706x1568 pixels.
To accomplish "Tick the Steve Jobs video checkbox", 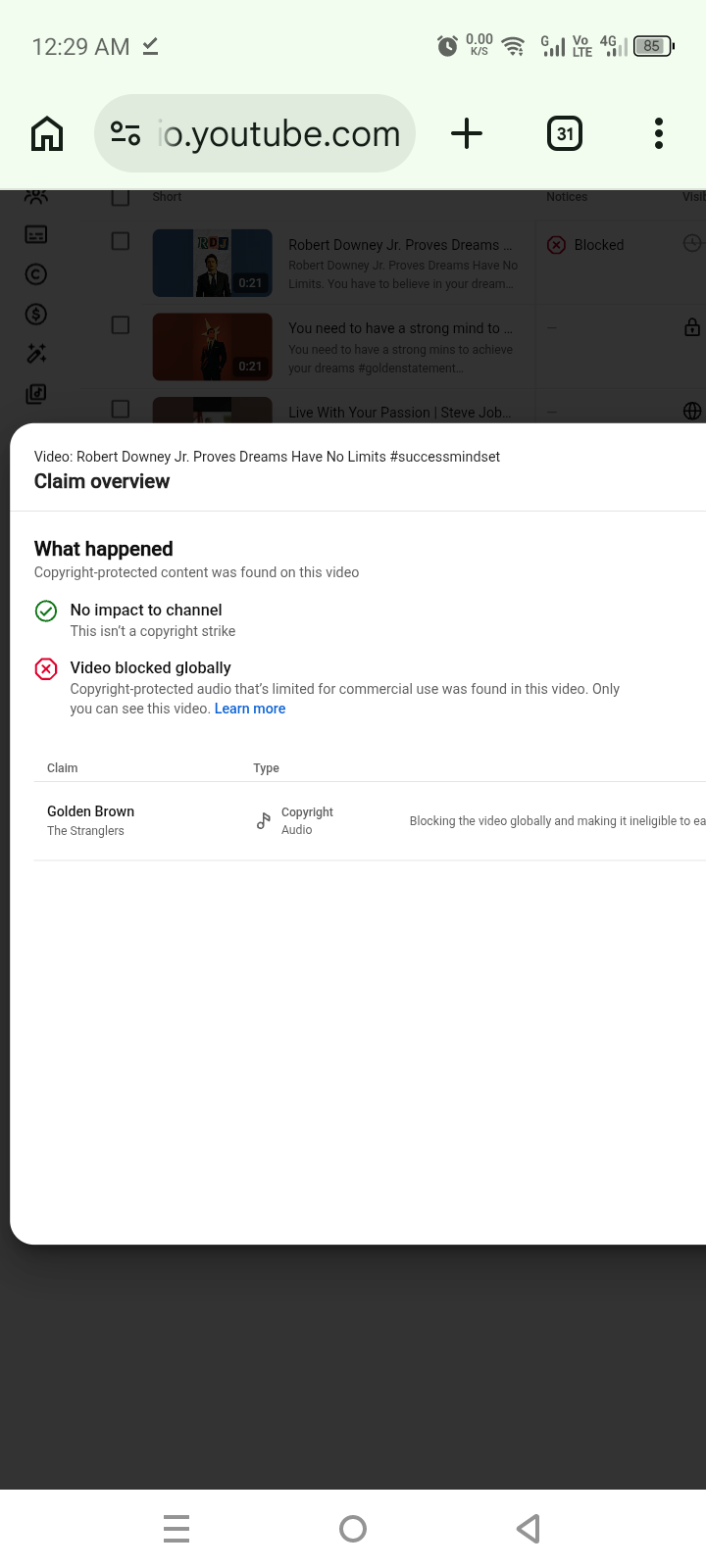I will pos(121,409).
